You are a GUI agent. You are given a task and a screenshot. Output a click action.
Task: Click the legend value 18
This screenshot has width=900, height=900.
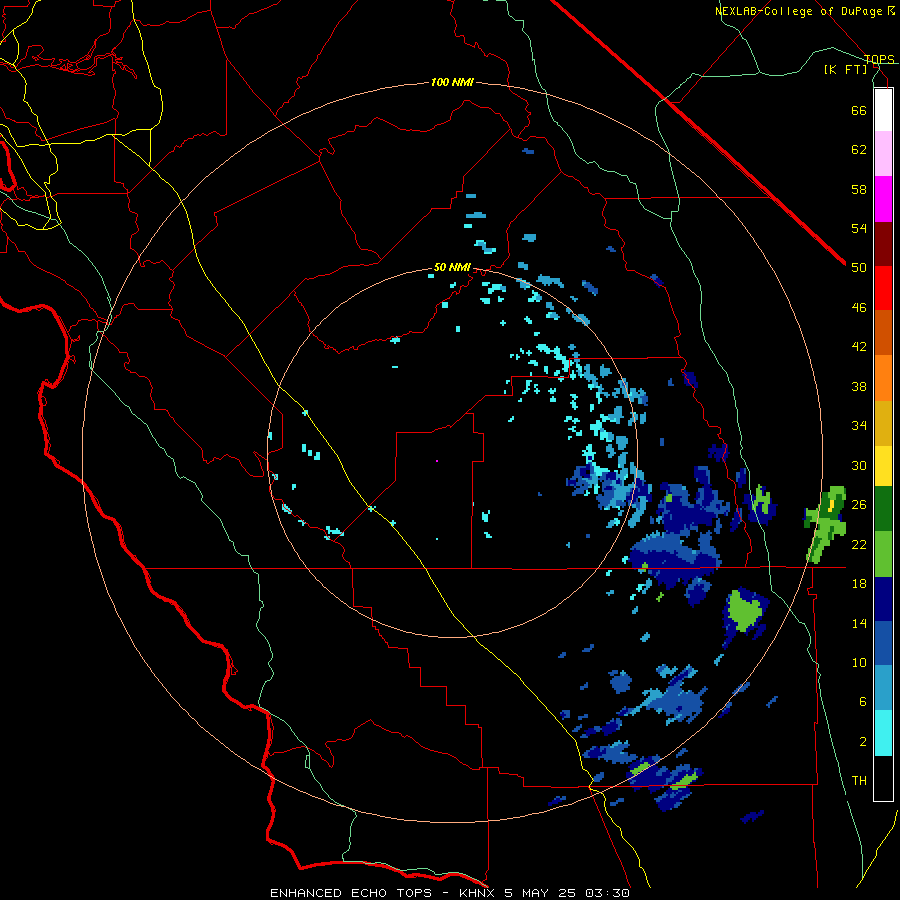859,584
